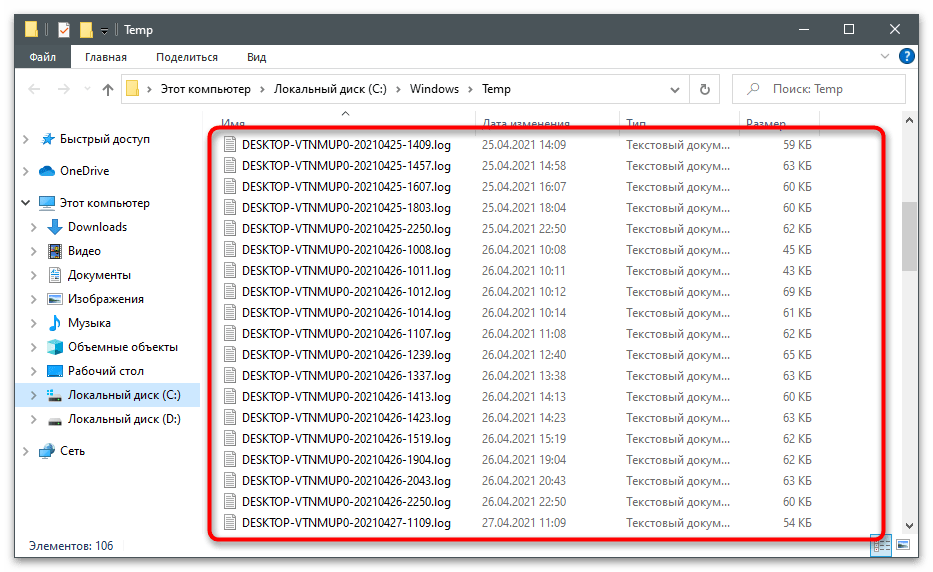933x572 pixels.
Task: Select file DESKTOP-VTNMUP0-20210426-1011.log
Action: 346,271
